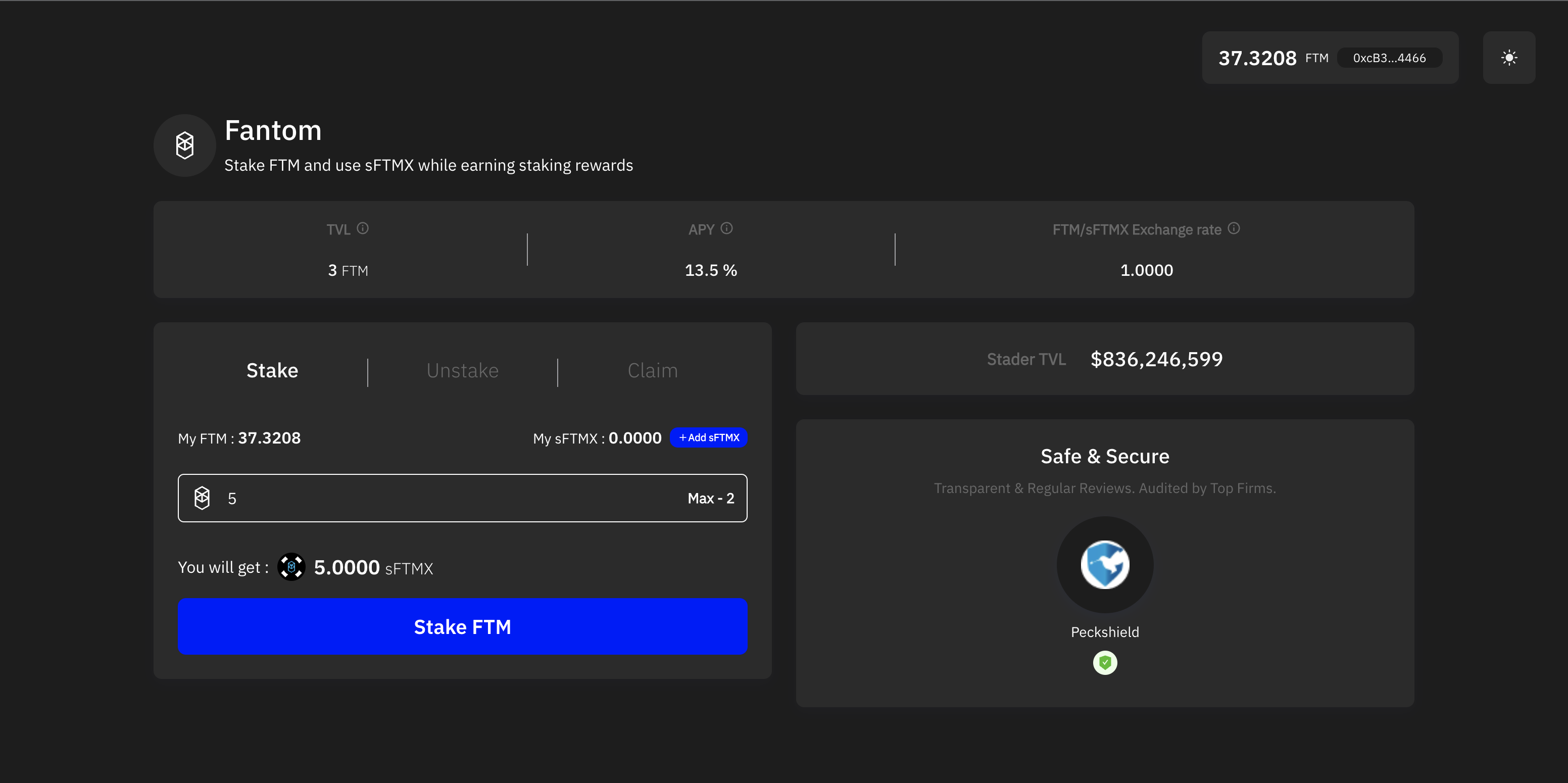The height and width of the screenshot is (783, 1568).
Task: Click the Peckshield shield logo
Action: pos(1105,564)
